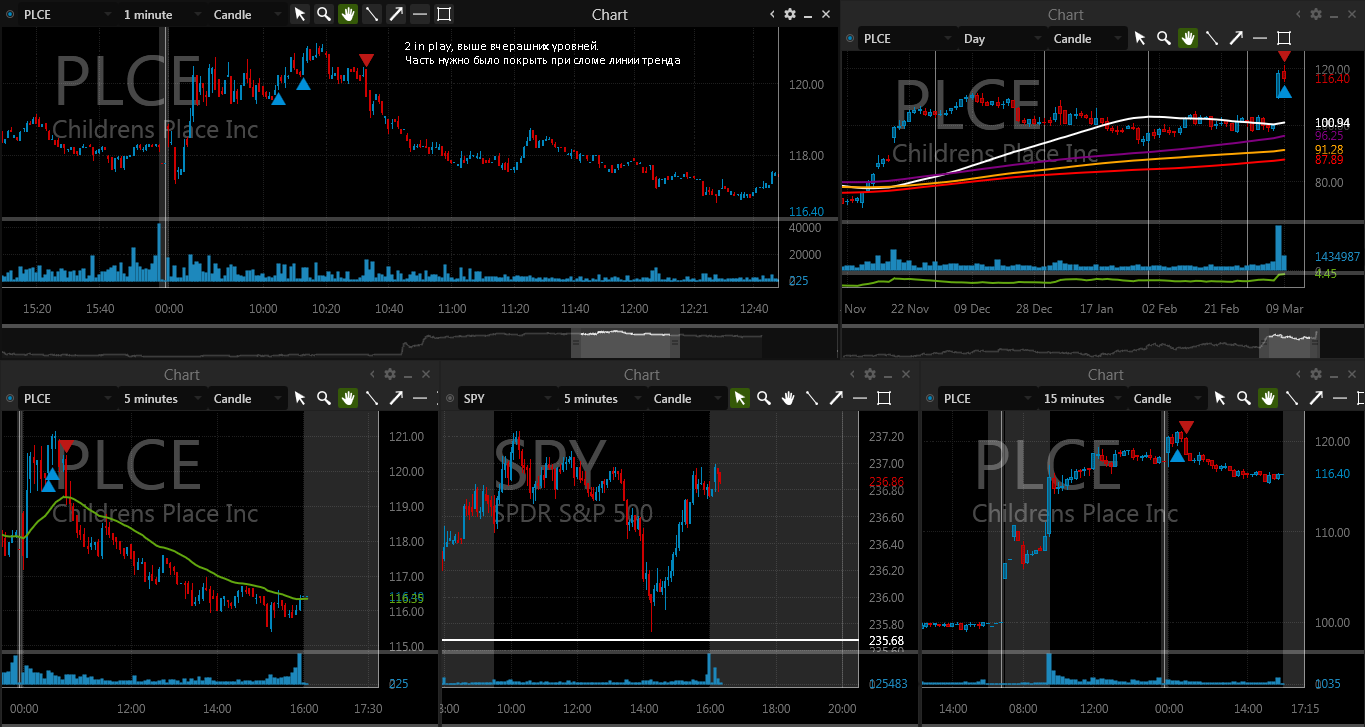Select the rectangle tool in 1 minute chart
Screen dimensions: 1365x727
tap(444, 14)
